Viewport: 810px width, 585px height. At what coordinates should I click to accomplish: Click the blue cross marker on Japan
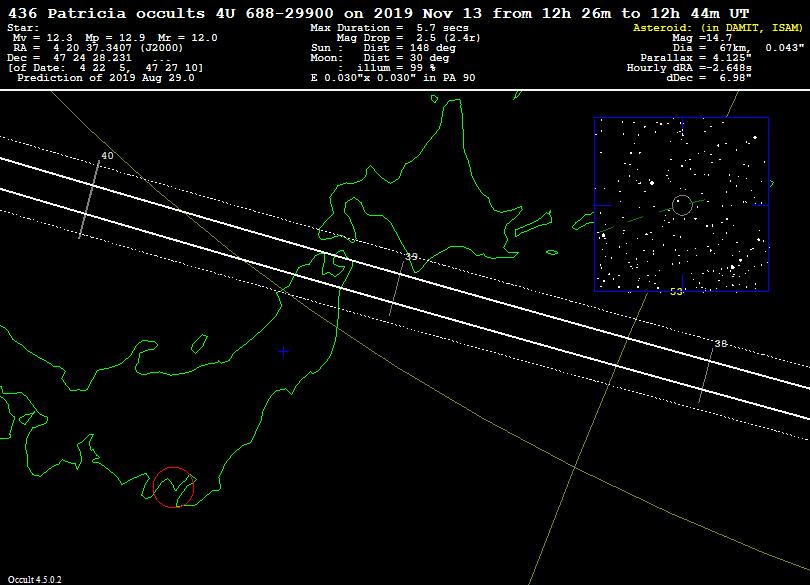click(283, 351)
